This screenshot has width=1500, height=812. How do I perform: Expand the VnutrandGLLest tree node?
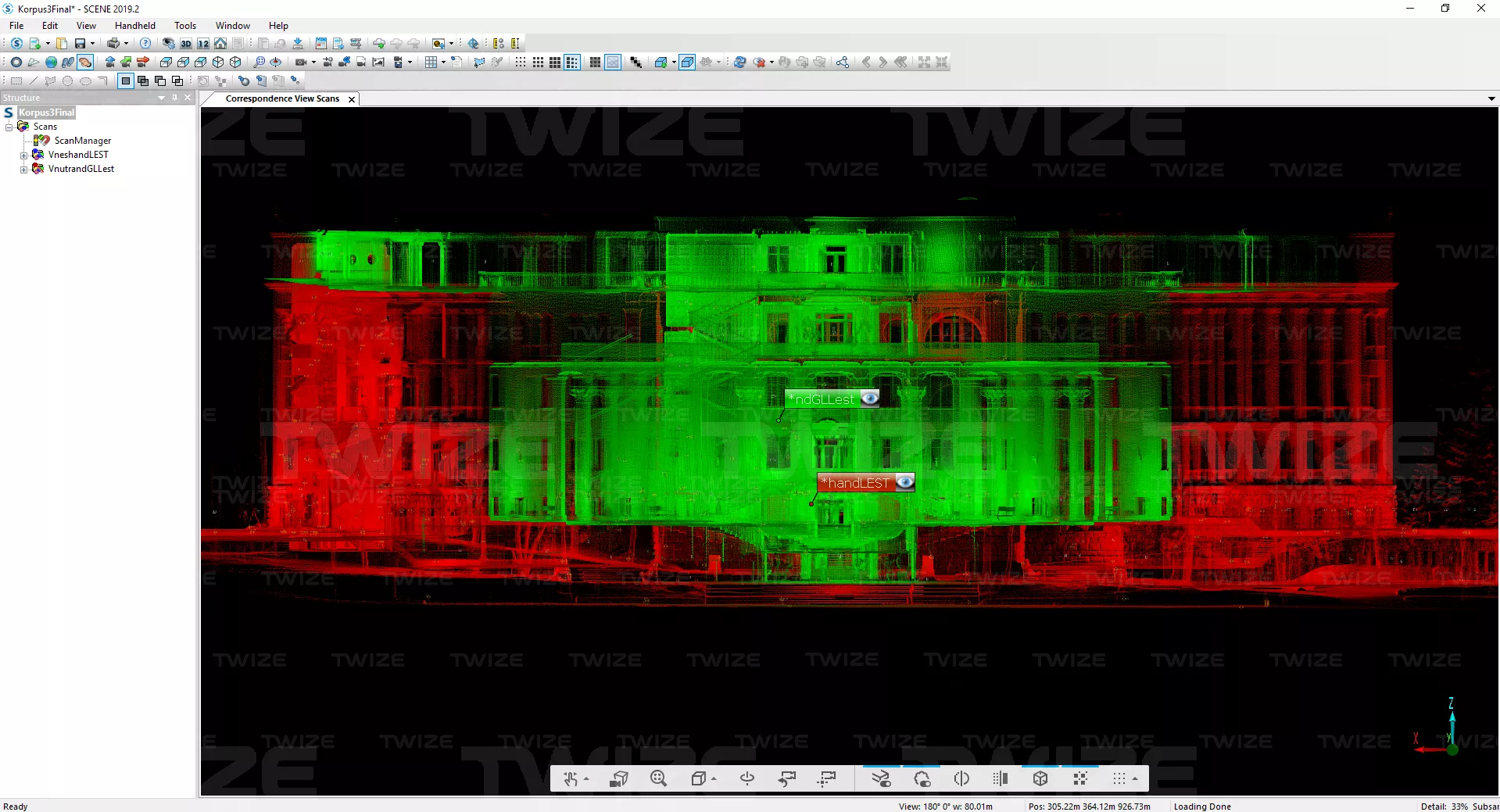coord(24,170)
